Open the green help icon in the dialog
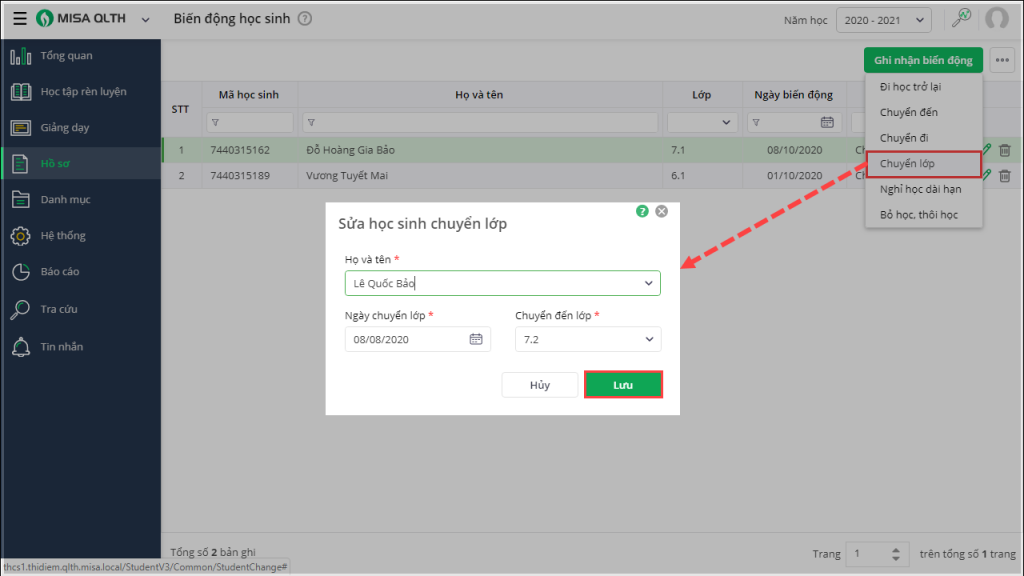This screenshot has width=1024, height=576. [x=642, y=211]
